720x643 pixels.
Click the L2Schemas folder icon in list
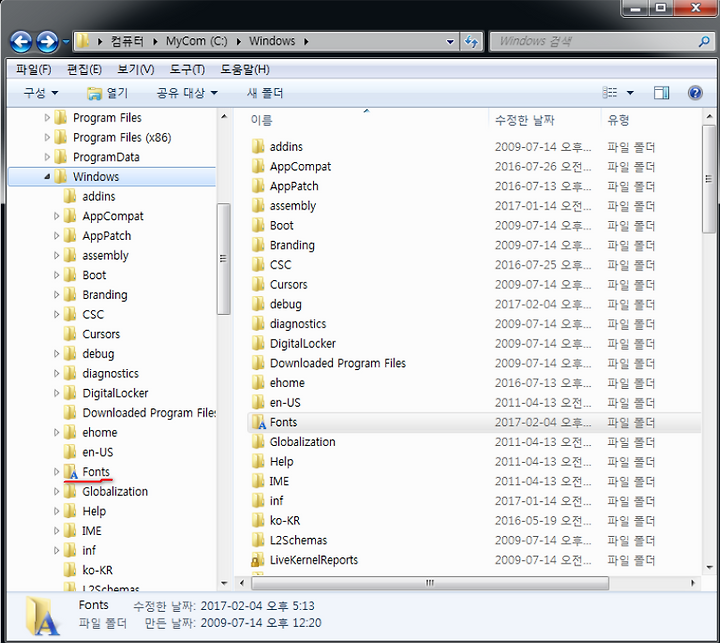[259, 540]
